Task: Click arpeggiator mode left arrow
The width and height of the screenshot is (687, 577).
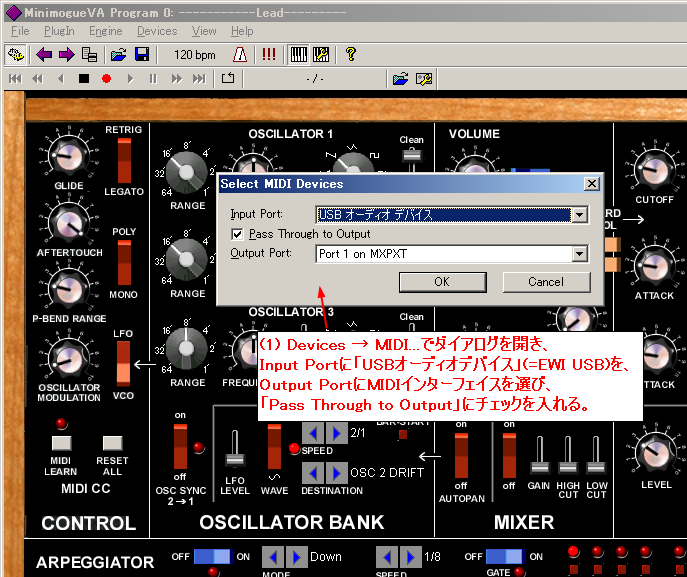Action: tap(273, 557)
